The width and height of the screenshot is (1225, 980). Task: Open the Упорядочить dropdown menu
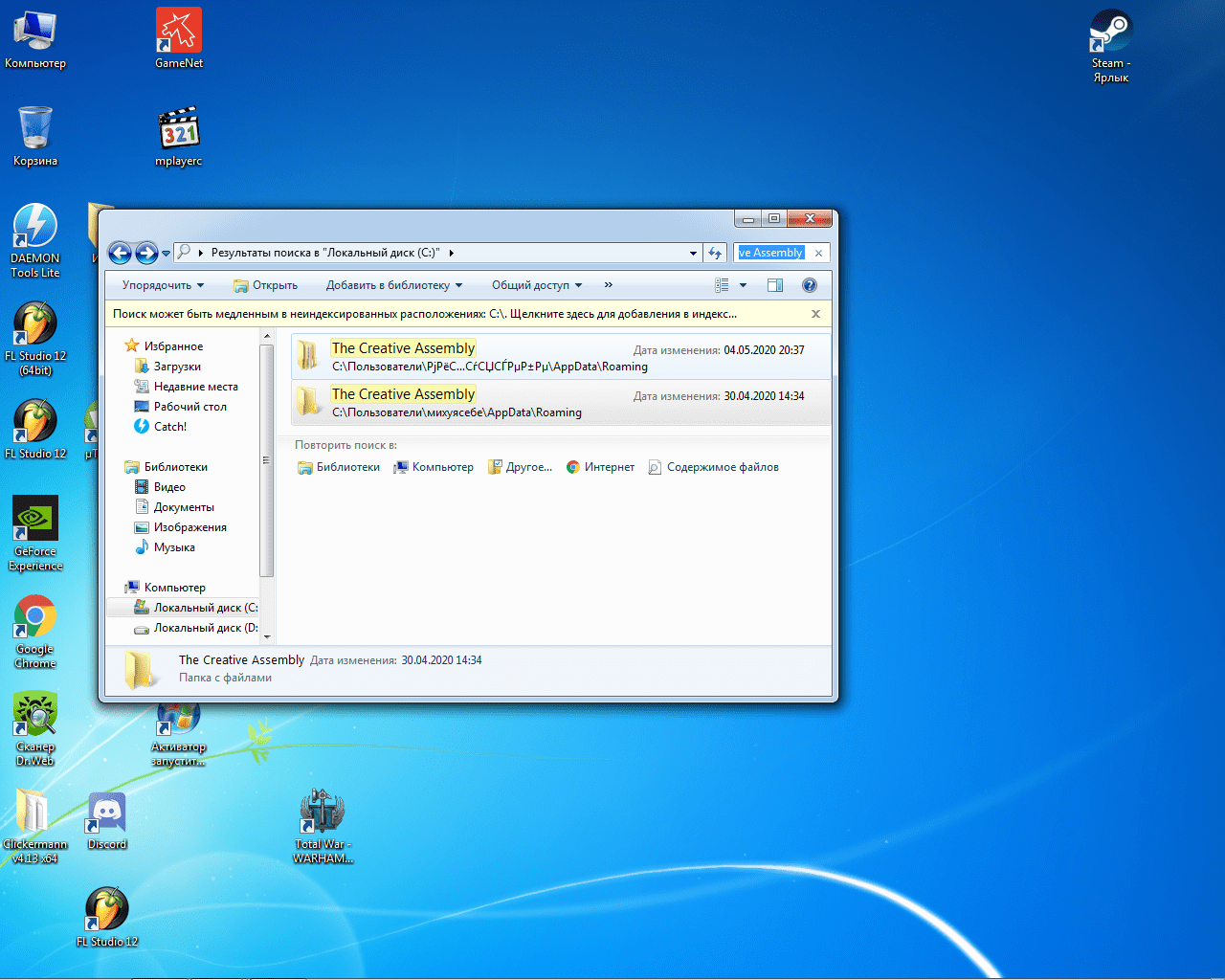click(163, 285)
